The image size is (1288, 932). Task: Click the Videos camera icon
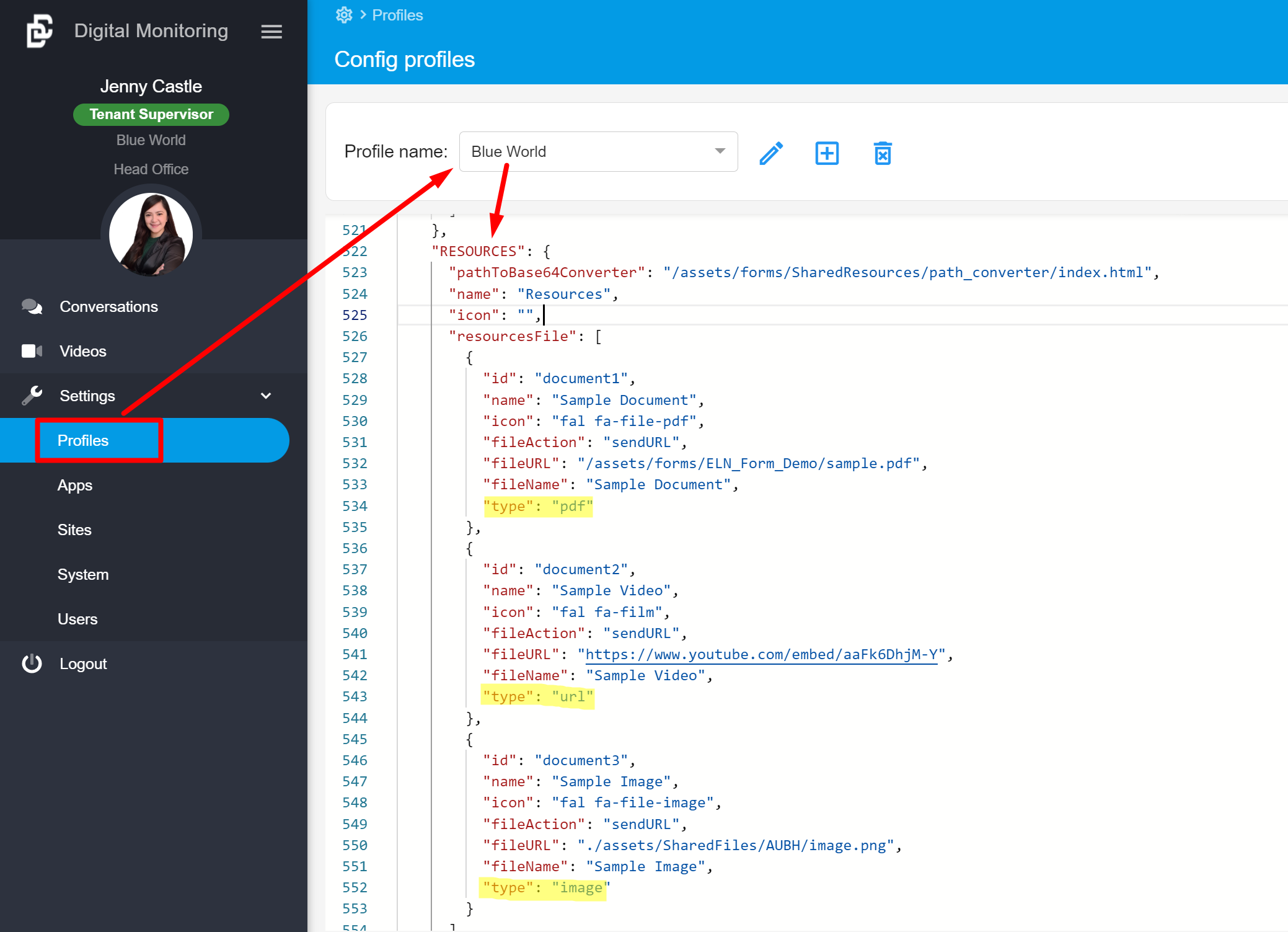(32, 351)
